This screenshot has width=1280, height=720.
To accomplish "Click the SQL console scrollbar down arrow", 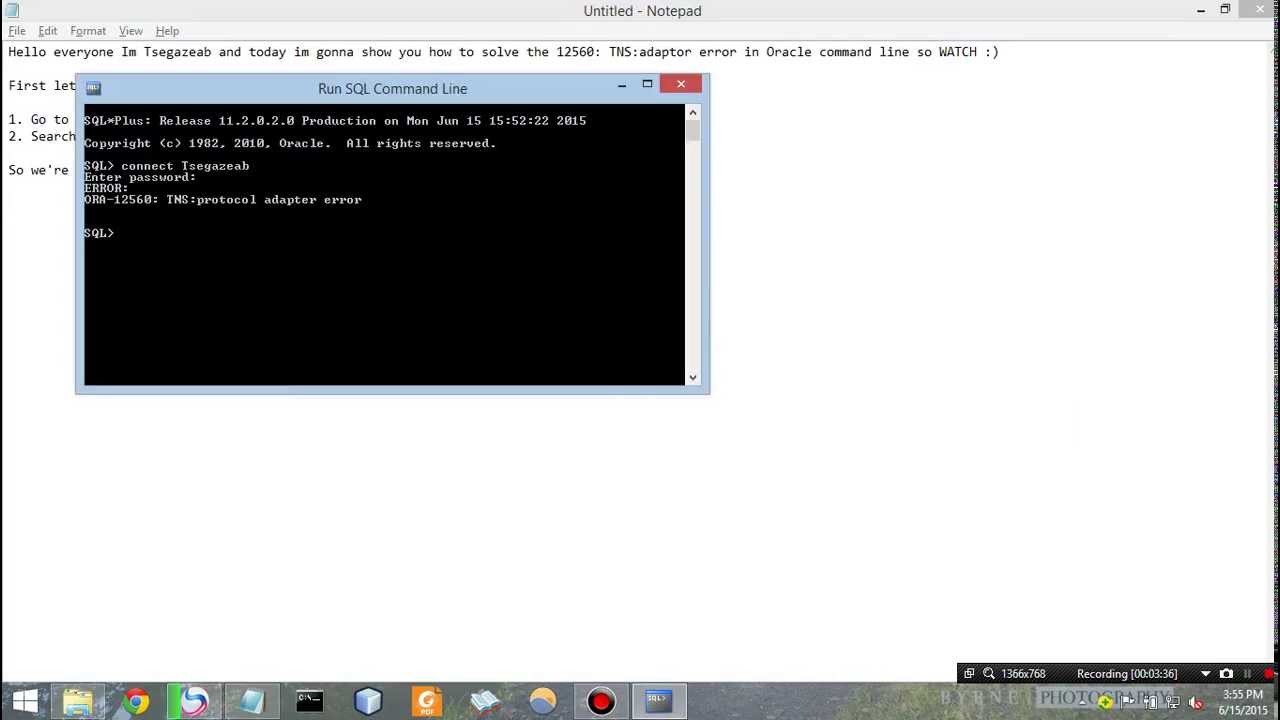I will tap(693, 378).
